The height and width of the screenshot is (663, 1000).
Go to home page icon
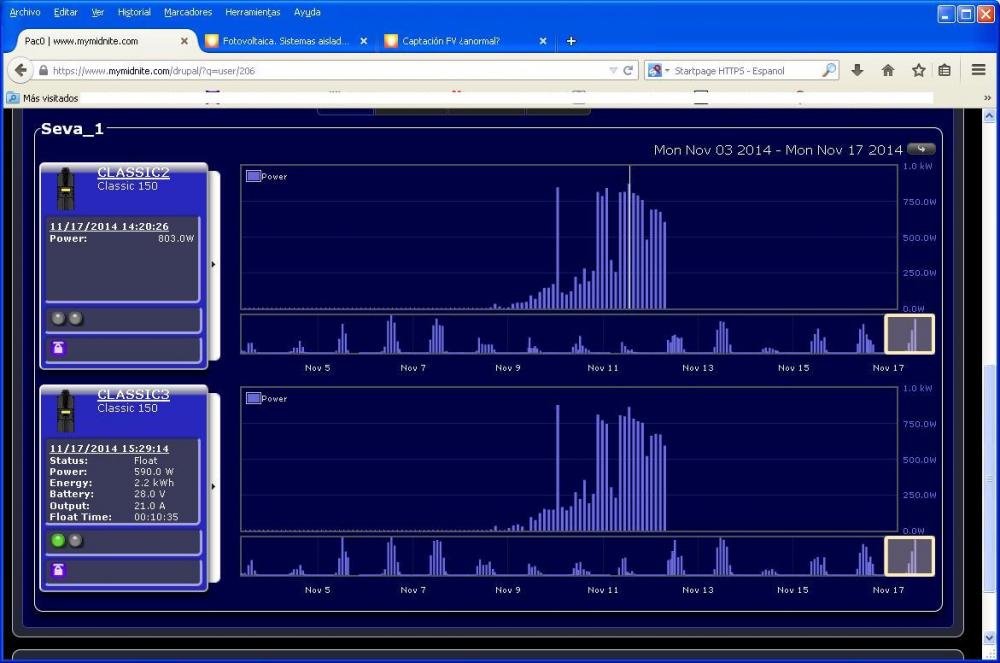pos(888,70)
